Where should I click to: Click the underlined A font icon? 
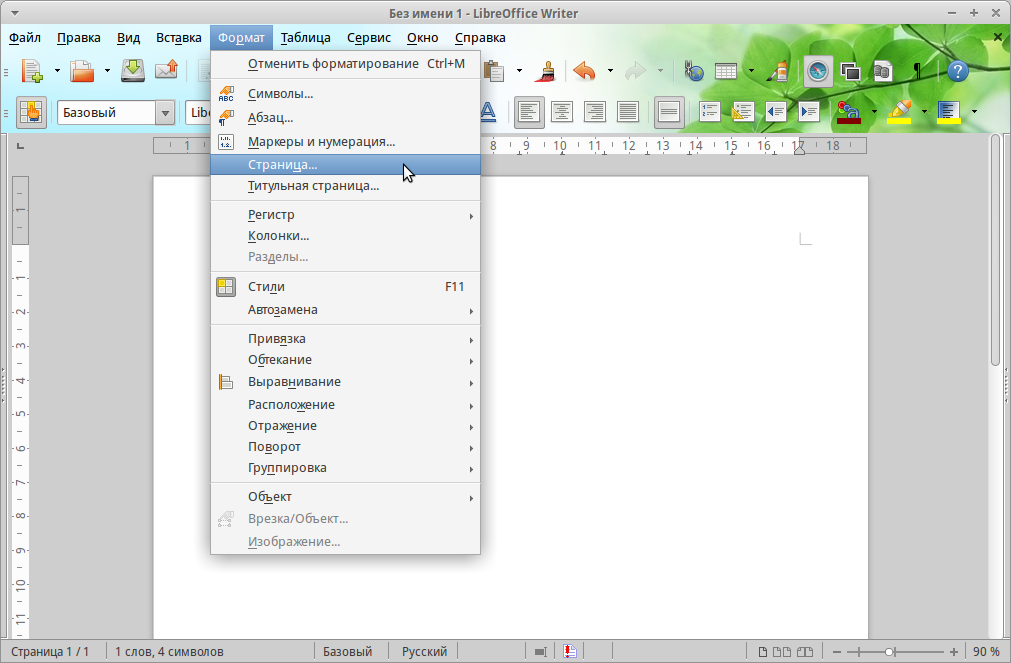tap(488, 112)
